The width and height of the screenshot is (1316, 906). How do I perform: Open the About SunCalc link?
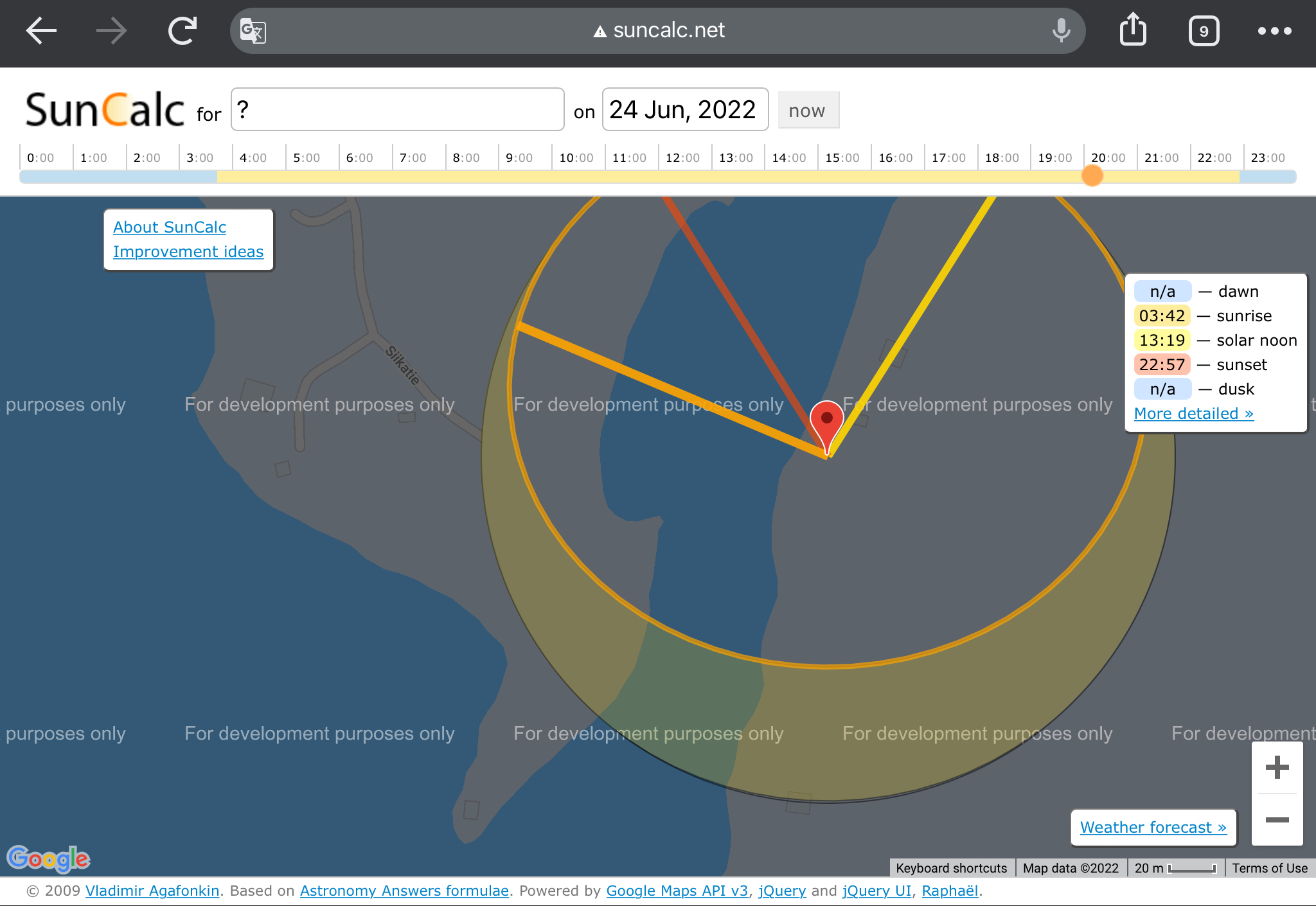[x=170, y=227]
